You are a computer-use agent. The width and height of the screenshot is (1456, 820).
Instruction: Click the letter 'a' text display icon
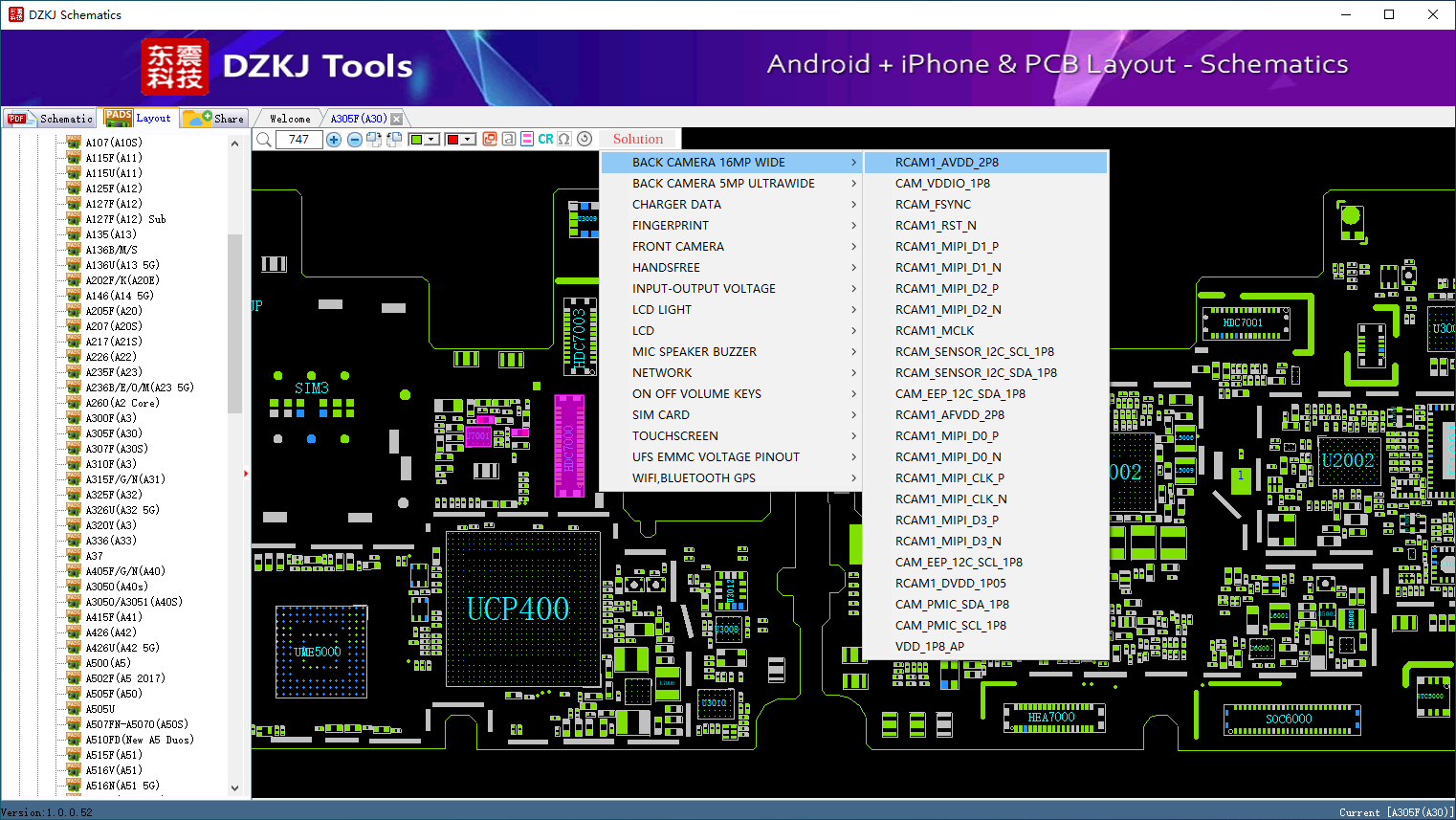tap(509, 139)
